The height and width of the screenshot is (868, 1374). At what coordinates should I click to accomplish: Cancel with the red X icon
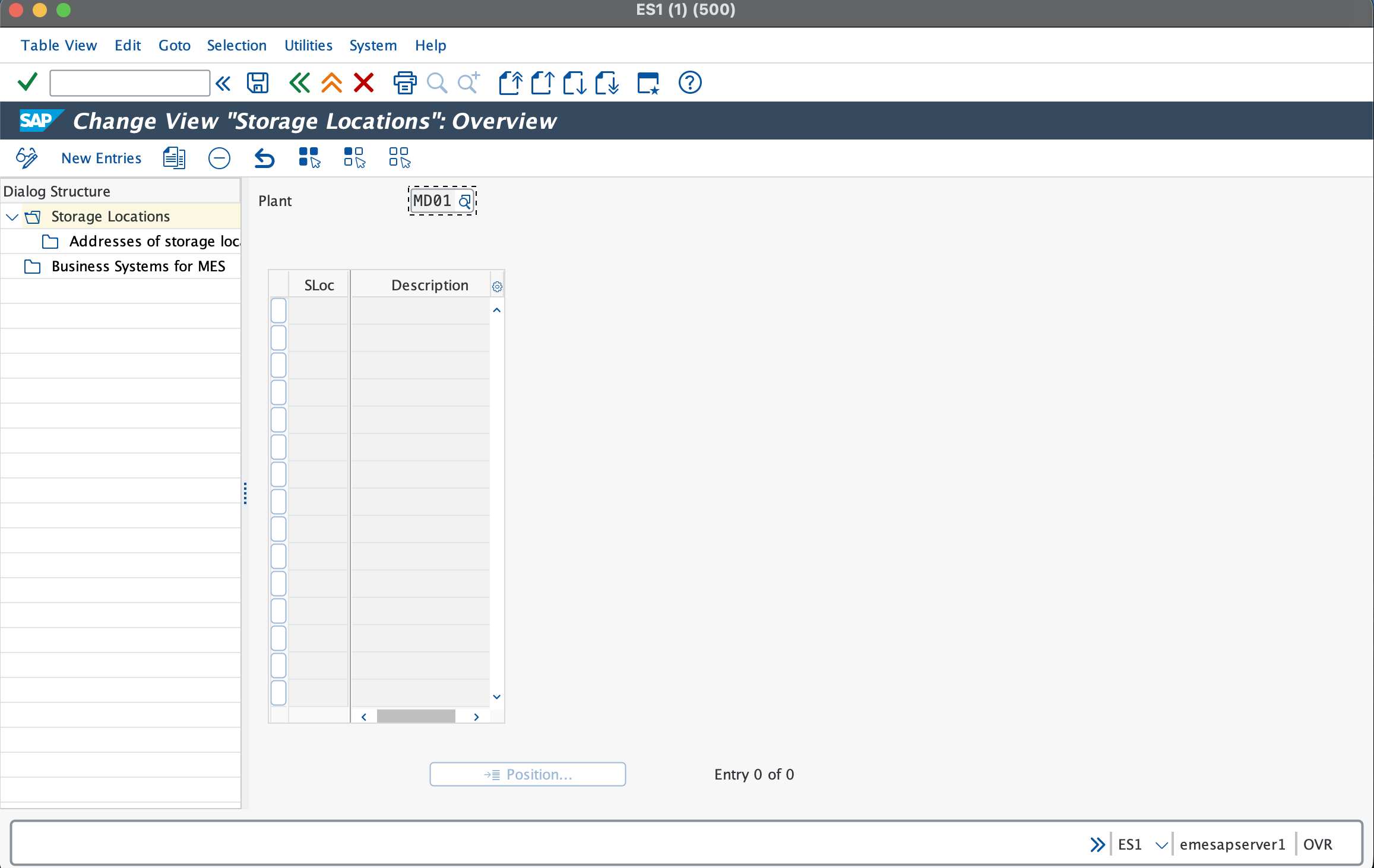click(x=364, y=83)
